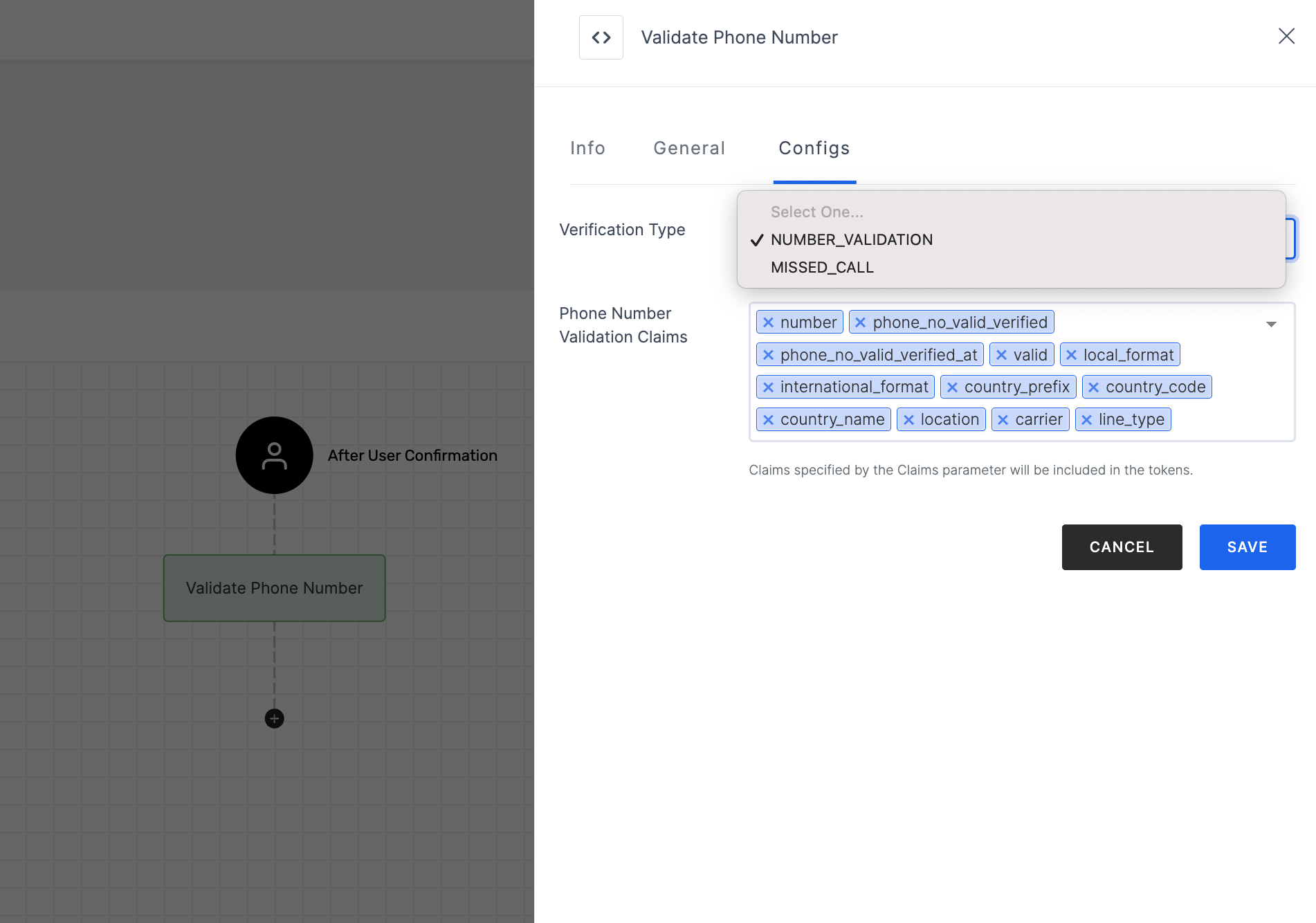Click the country_name tag text
This screenshot has width=1316, height=923.
coord(832,420)
